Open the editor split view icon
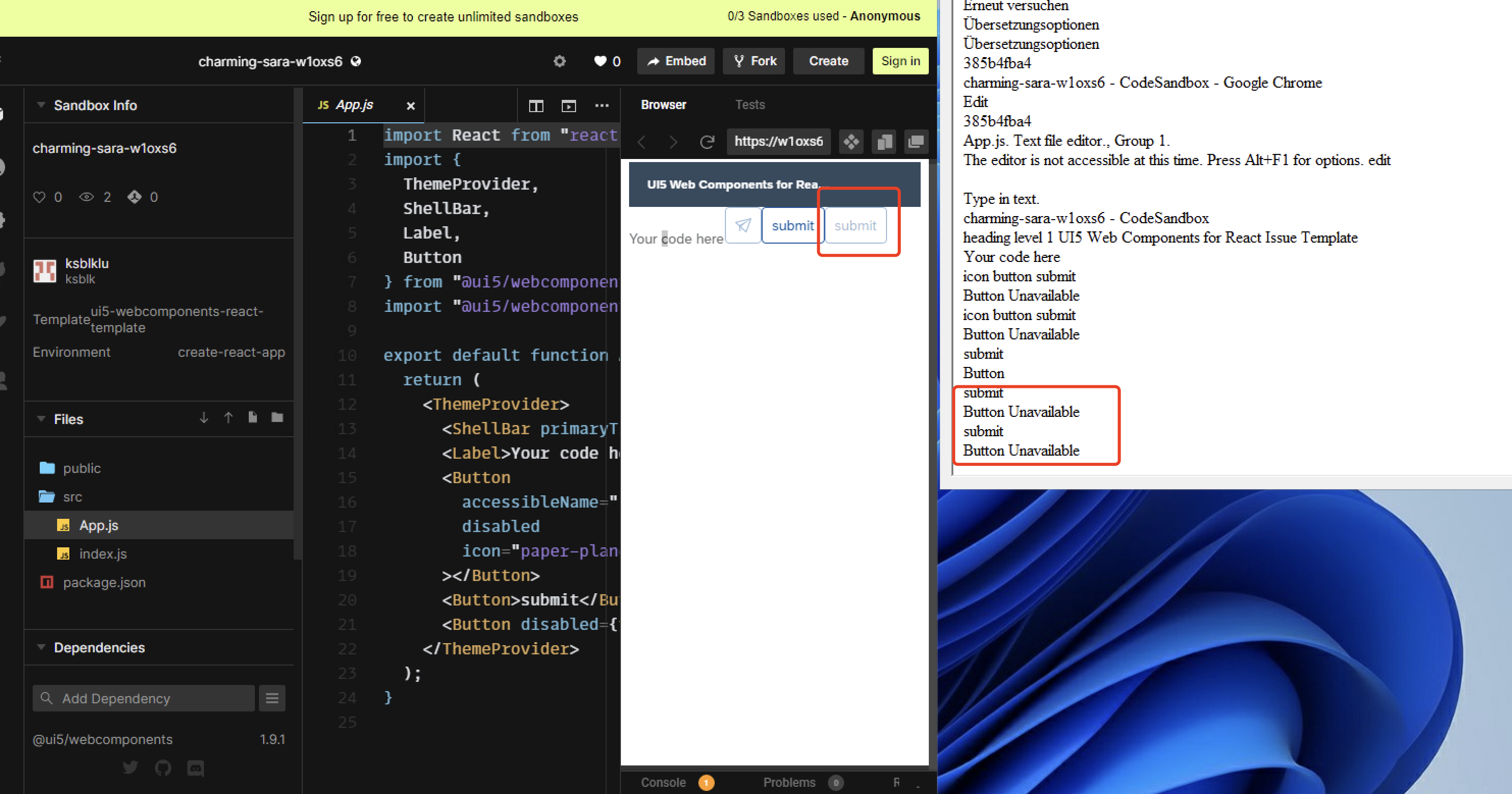Image resolution: width=1512 pixels, height=794 pixels. click(536, 105)
